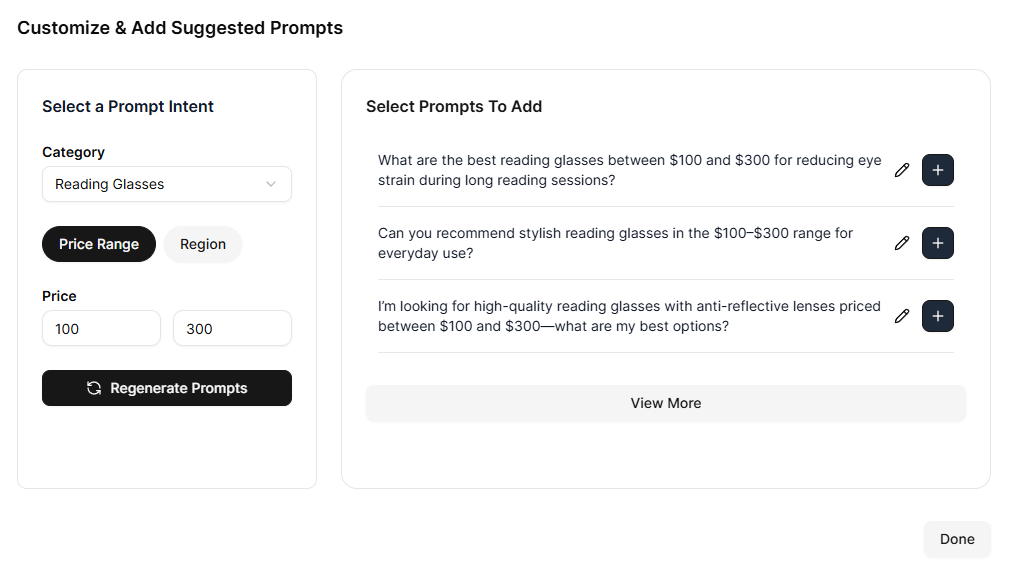
Task: Focus the maximum price field showing 300
Action: click(x=232, y=328)
